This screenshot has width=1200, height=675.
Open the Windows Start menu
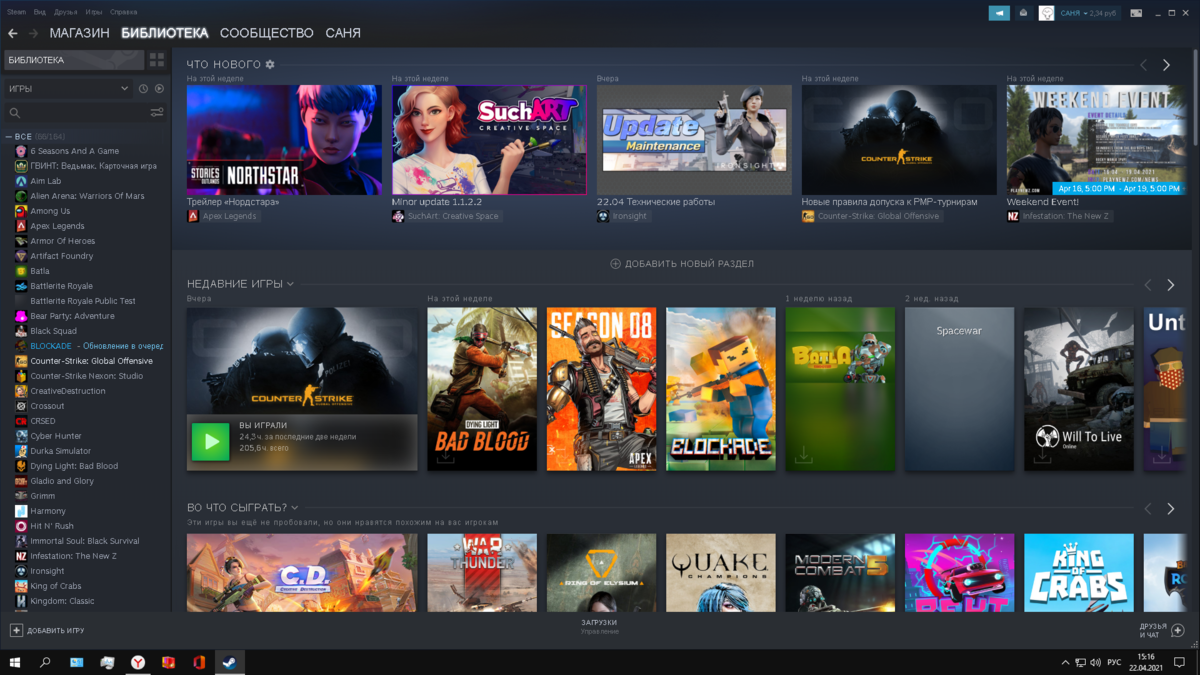click(x=16, y=662)
